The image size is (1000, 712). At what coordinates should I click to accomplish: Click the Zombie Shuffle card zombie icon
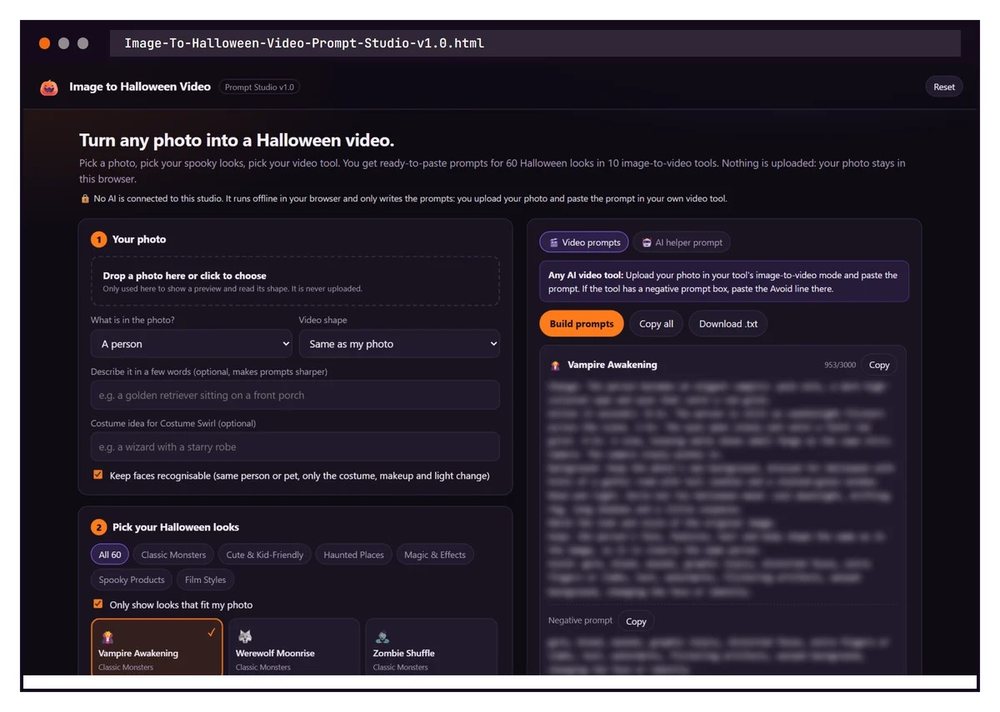tap(382, 636)
